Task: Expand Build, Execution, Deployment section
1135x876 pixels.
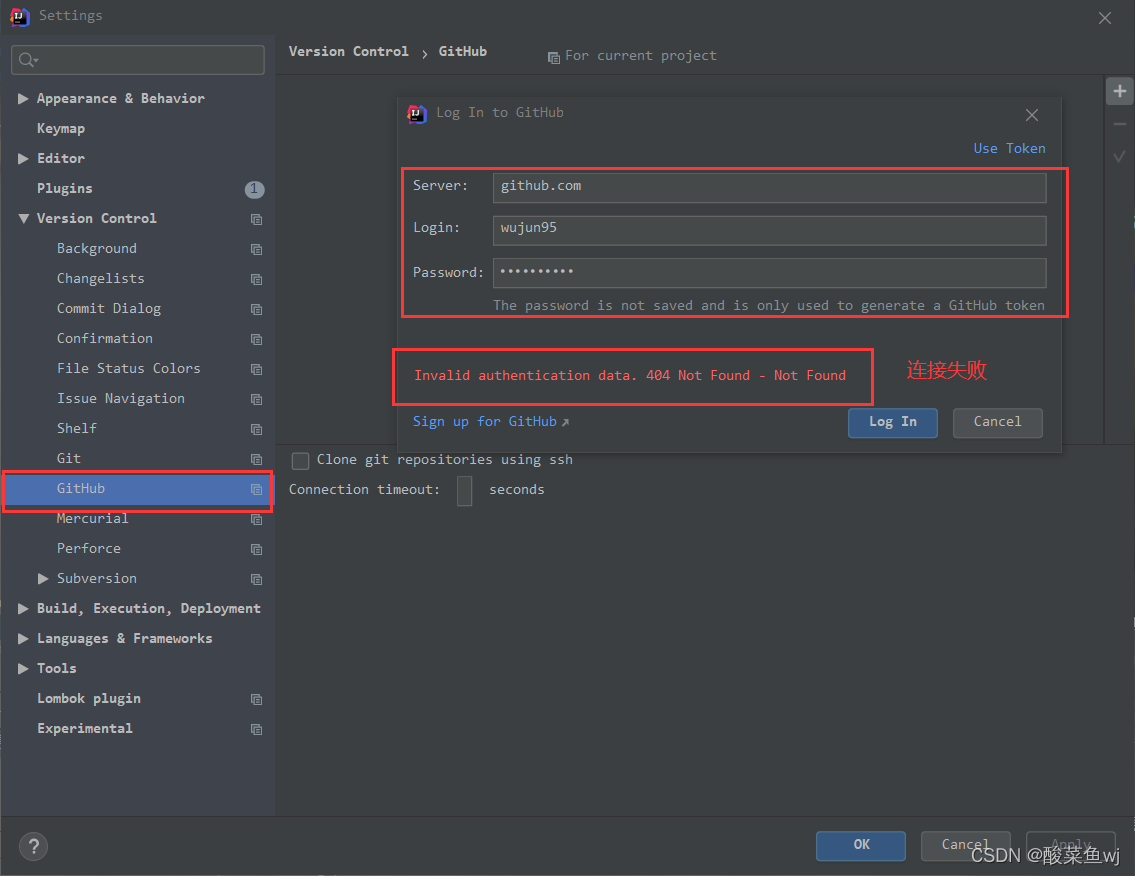Action: click(x=23, y=608)
